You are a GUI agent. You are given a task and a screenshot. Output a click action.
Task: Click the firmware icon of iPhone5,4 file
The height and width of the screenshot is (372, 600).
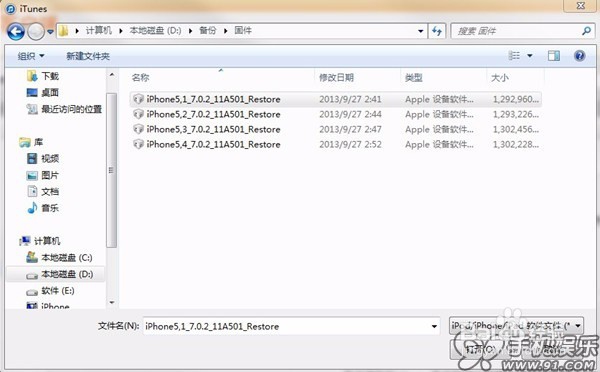point(138,144)
